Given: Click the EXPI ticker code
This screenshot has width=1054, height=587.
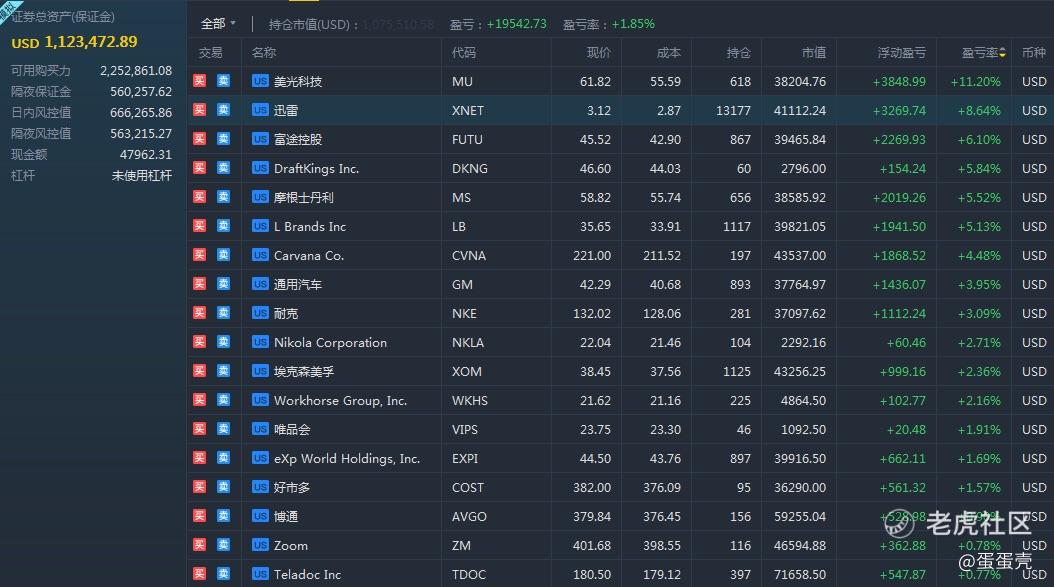Looking at the screenshot, I should click(x=465, y=459).
